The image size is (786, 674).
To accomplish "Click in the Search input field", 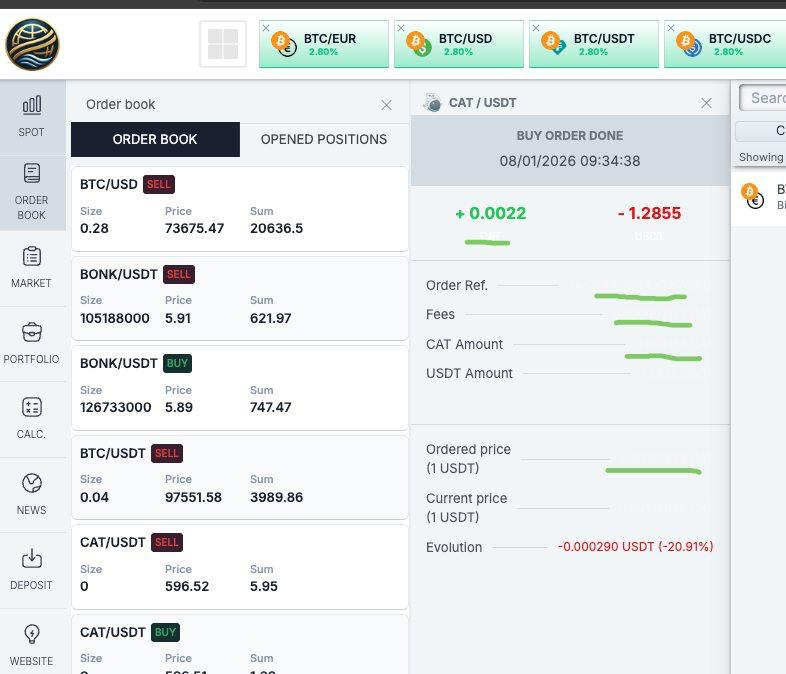I will point(766,97).
